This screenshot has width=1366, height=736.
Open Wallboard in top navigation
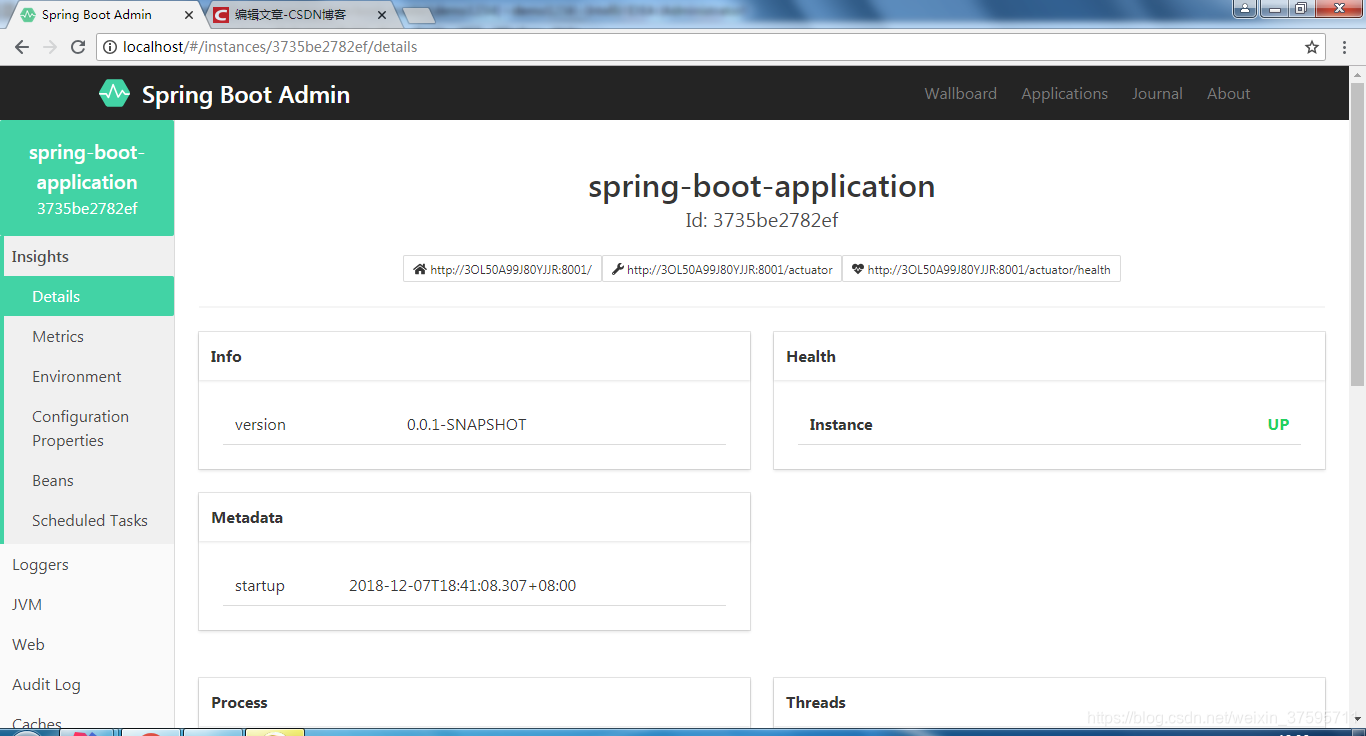pos(960,93)
